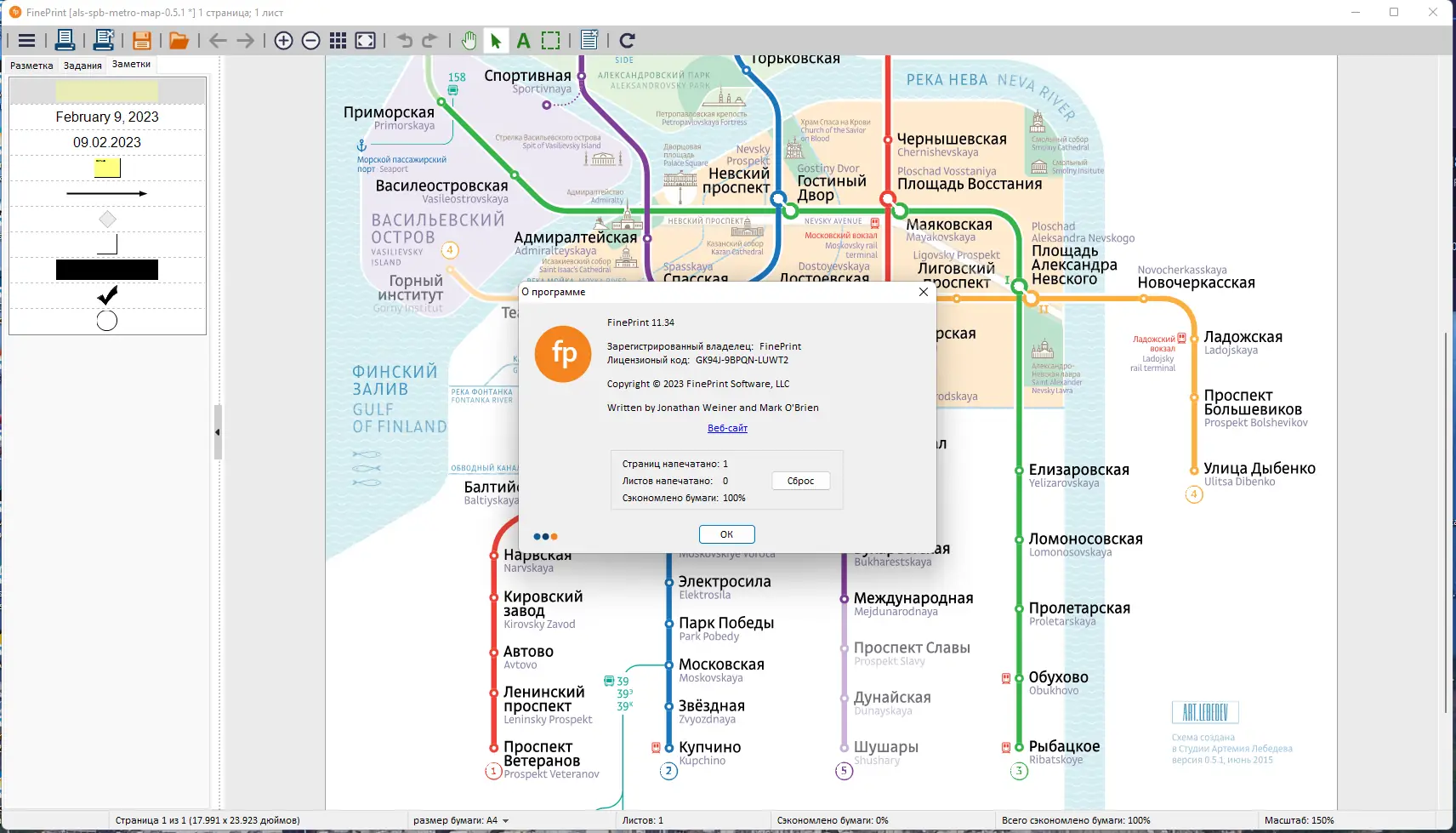Click the second printer icon with X
The image size is (1456, 833).
pyautogui.click(x=104, y=40)
